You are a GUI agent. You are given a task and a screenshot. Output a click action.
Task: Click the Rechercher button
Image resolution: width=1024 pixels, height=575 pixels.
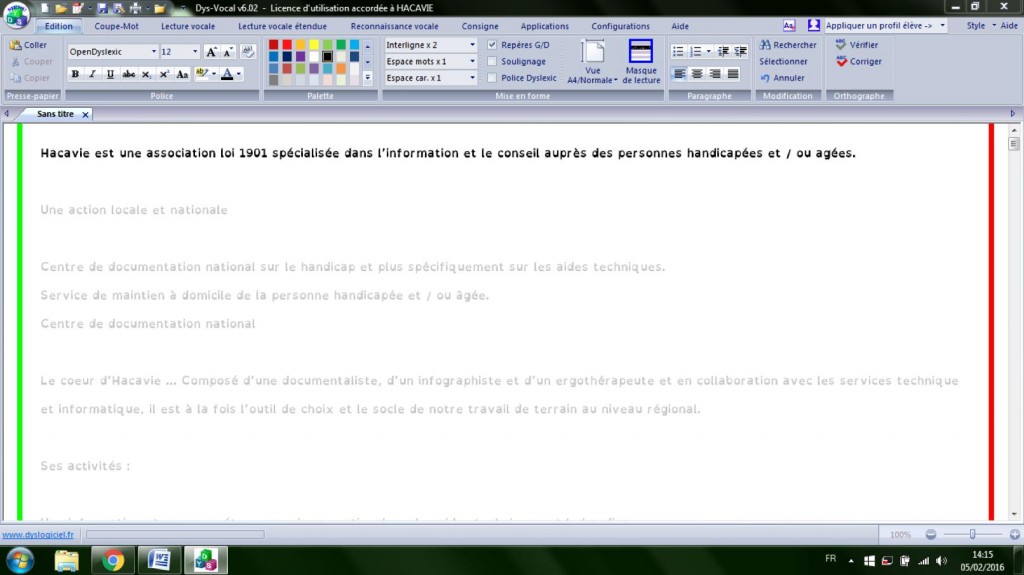[788, 45]
